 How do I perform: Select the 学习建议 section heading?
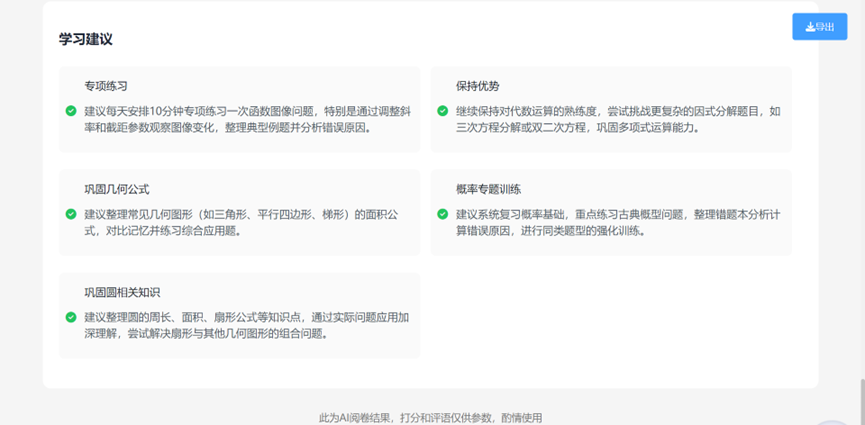point(86,39)
